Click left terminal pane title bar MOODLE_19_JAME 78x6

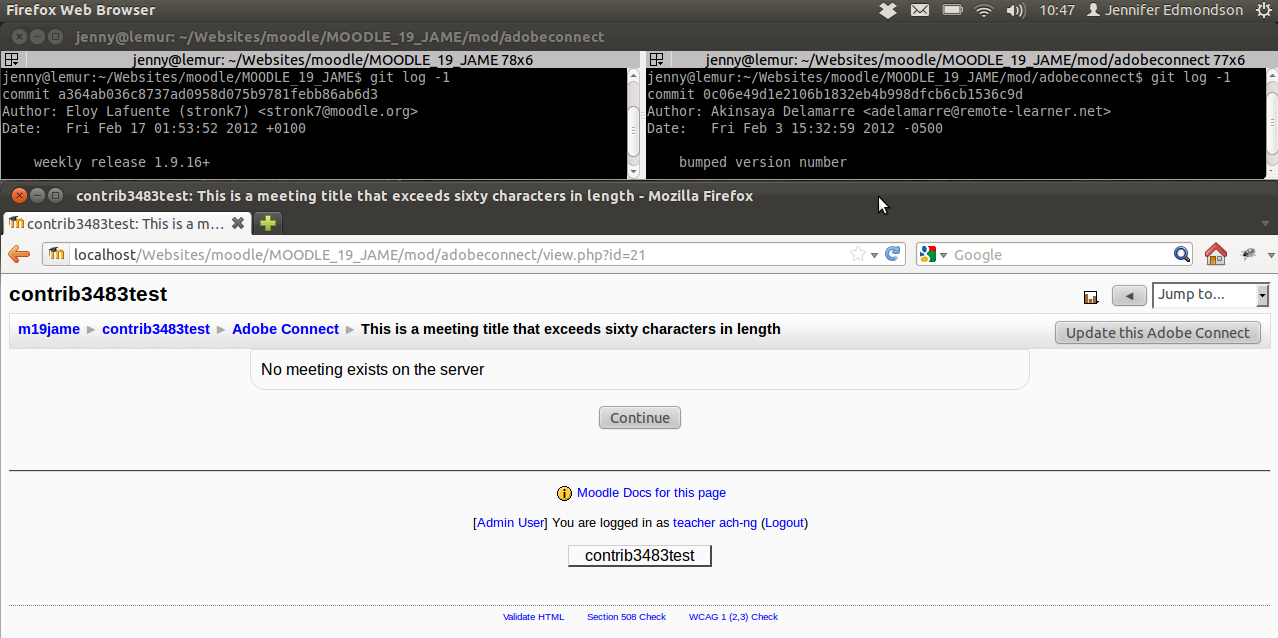click(333, 60)
